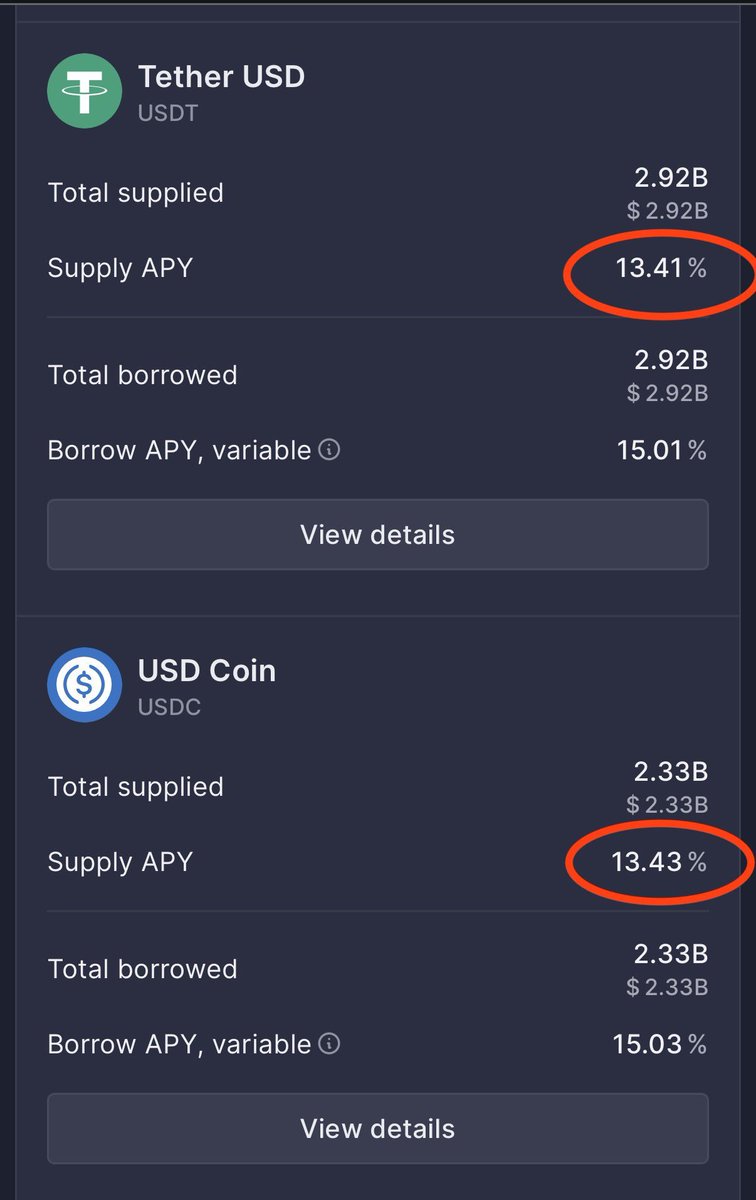756x1200 pixels.
Task: Click USD Coin's Total supplied 2.33B amount
Action: pos(671,772)
